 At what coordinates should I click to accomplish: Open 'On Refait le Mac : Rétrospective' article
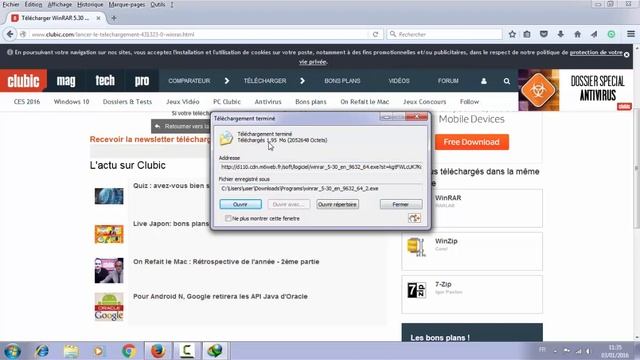[x=226, y=262]
